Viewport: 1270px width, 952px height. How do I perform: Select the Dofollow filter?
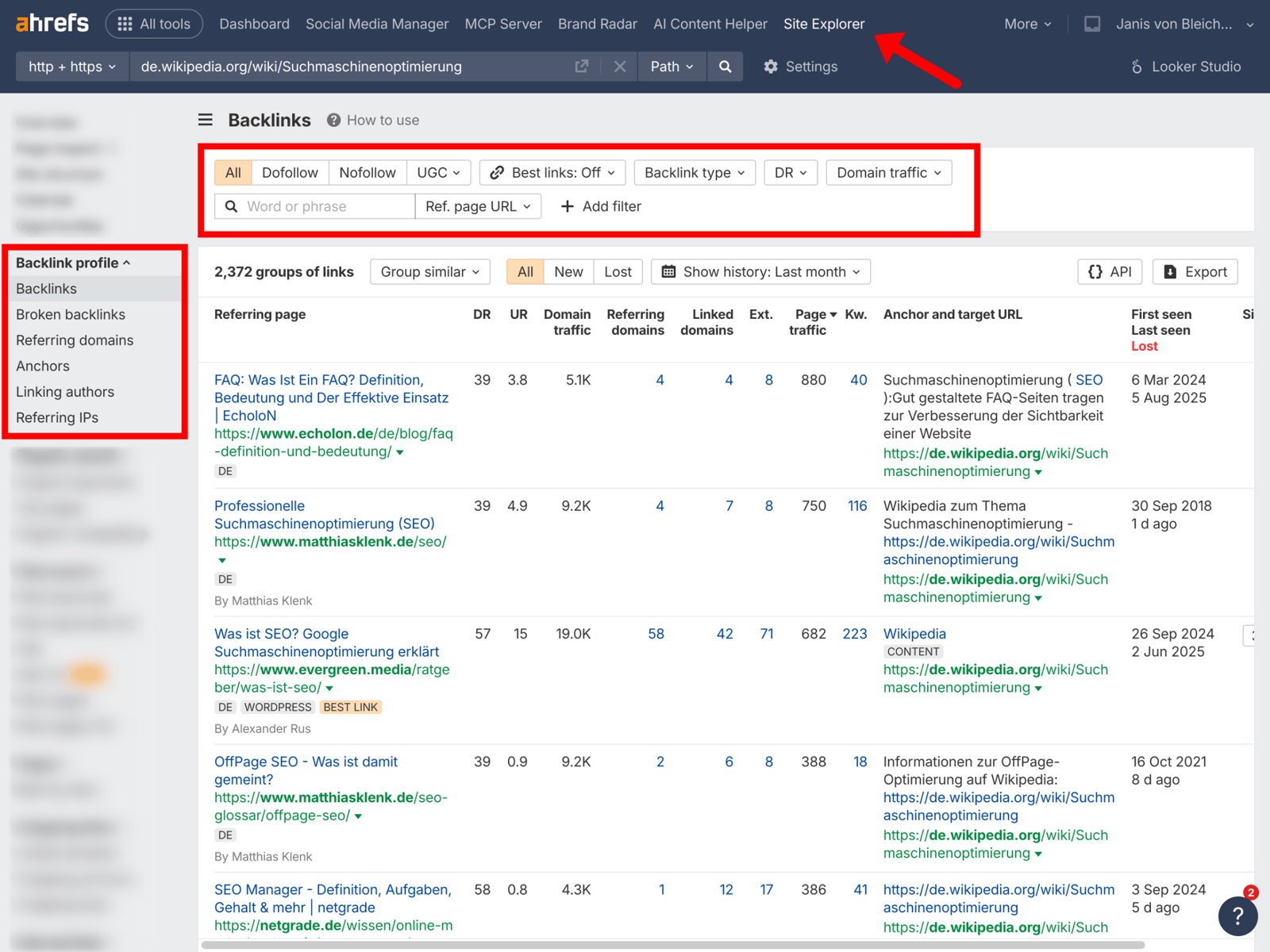pos(290,172)
